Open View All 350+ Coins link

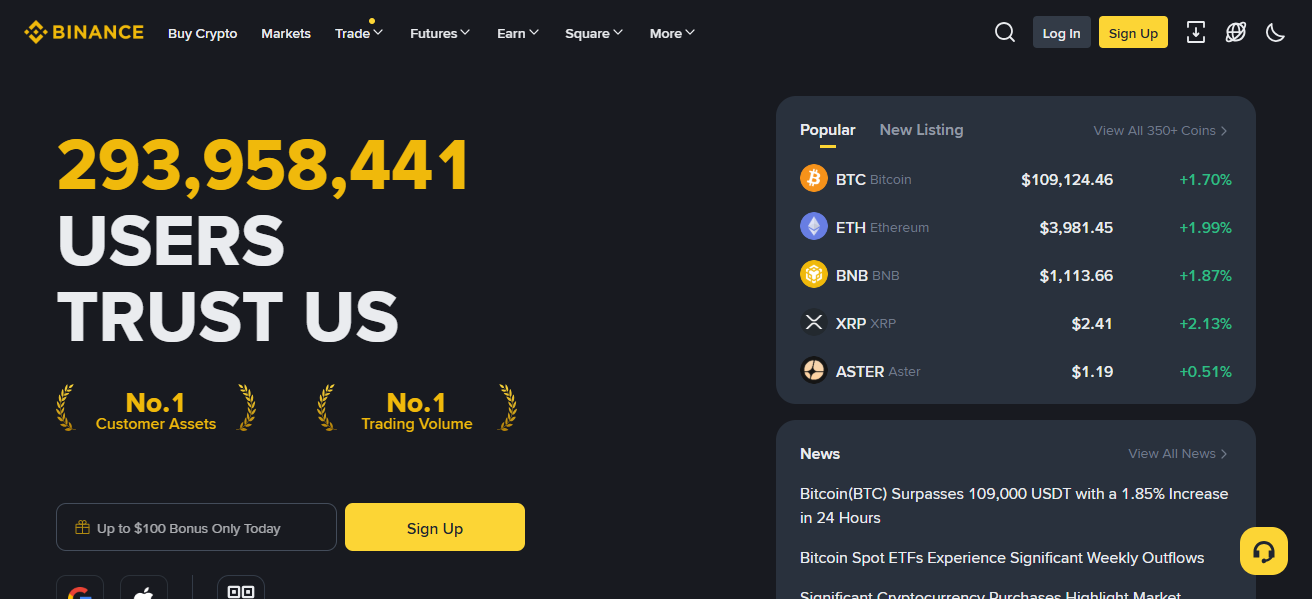(x=1161, y=130)
